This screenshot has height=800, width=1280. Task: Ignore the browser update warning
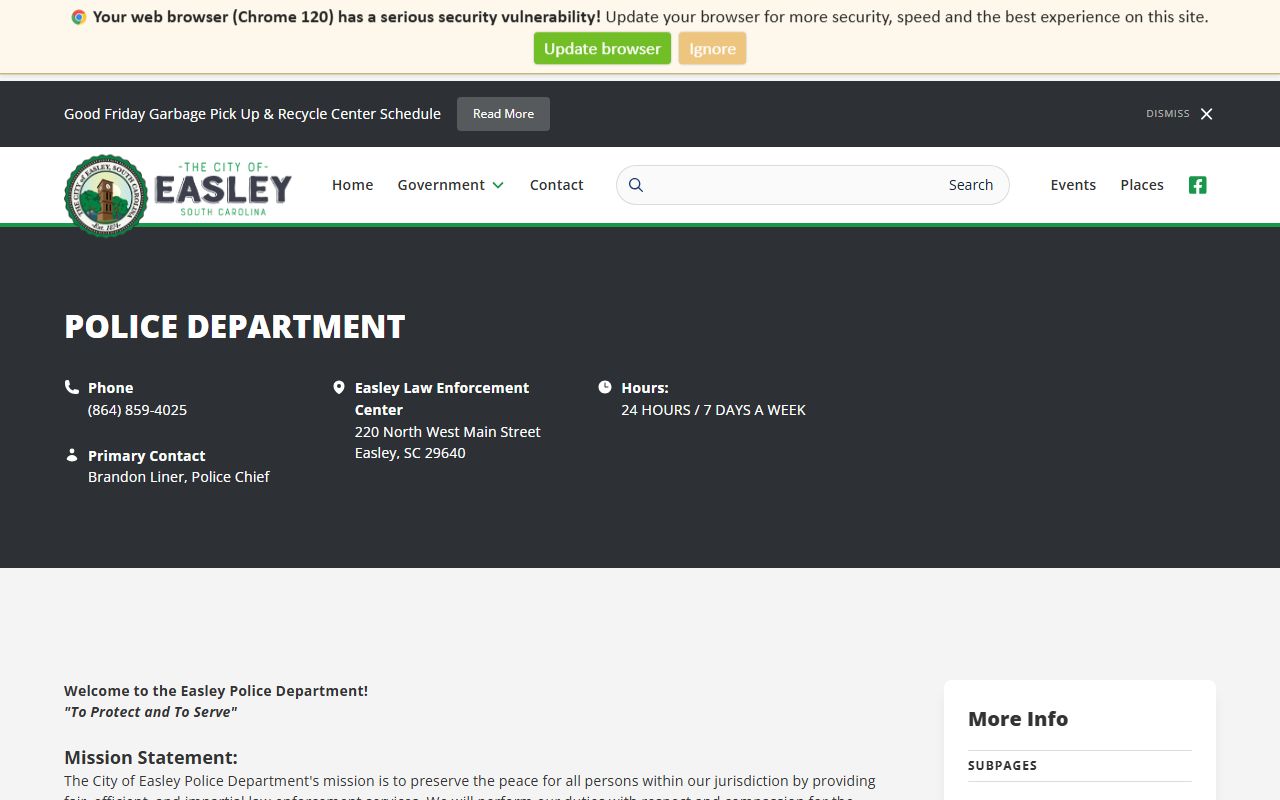[712, 48]
